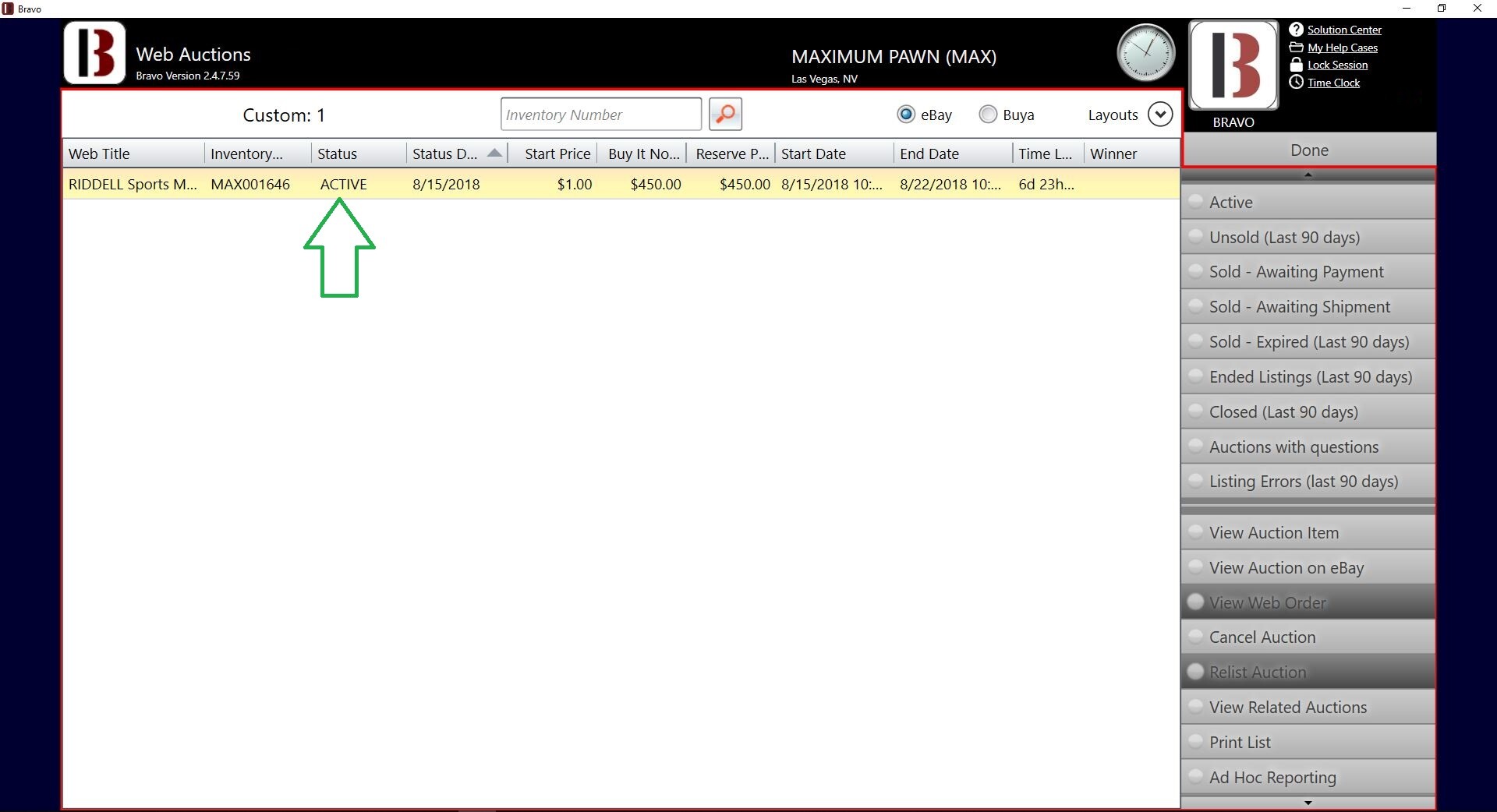Click the $450.00 Buy It Now value
1497x812 pixels.
(656, 185)
